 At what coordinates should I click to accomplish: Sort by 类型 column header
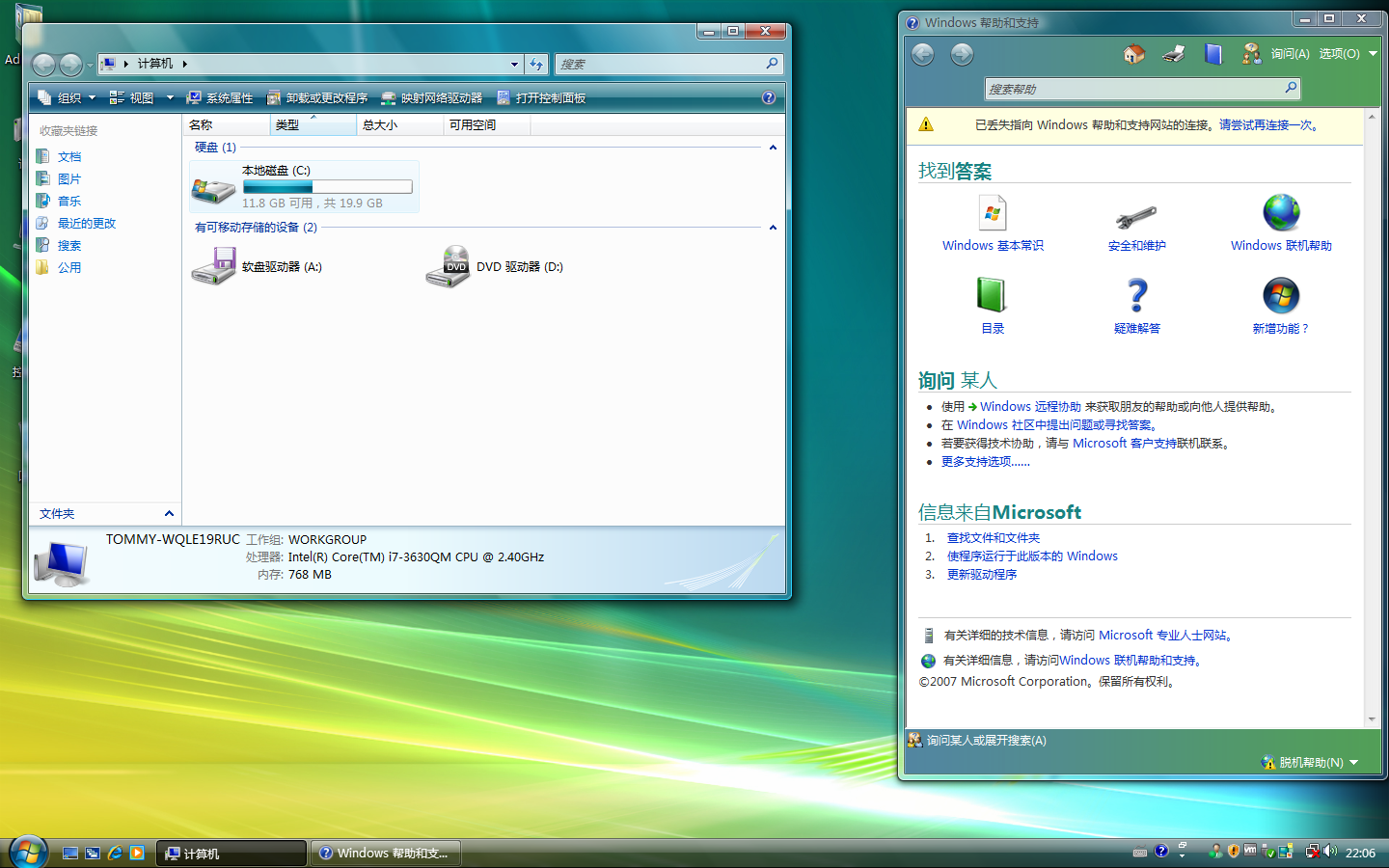[313, 124]
